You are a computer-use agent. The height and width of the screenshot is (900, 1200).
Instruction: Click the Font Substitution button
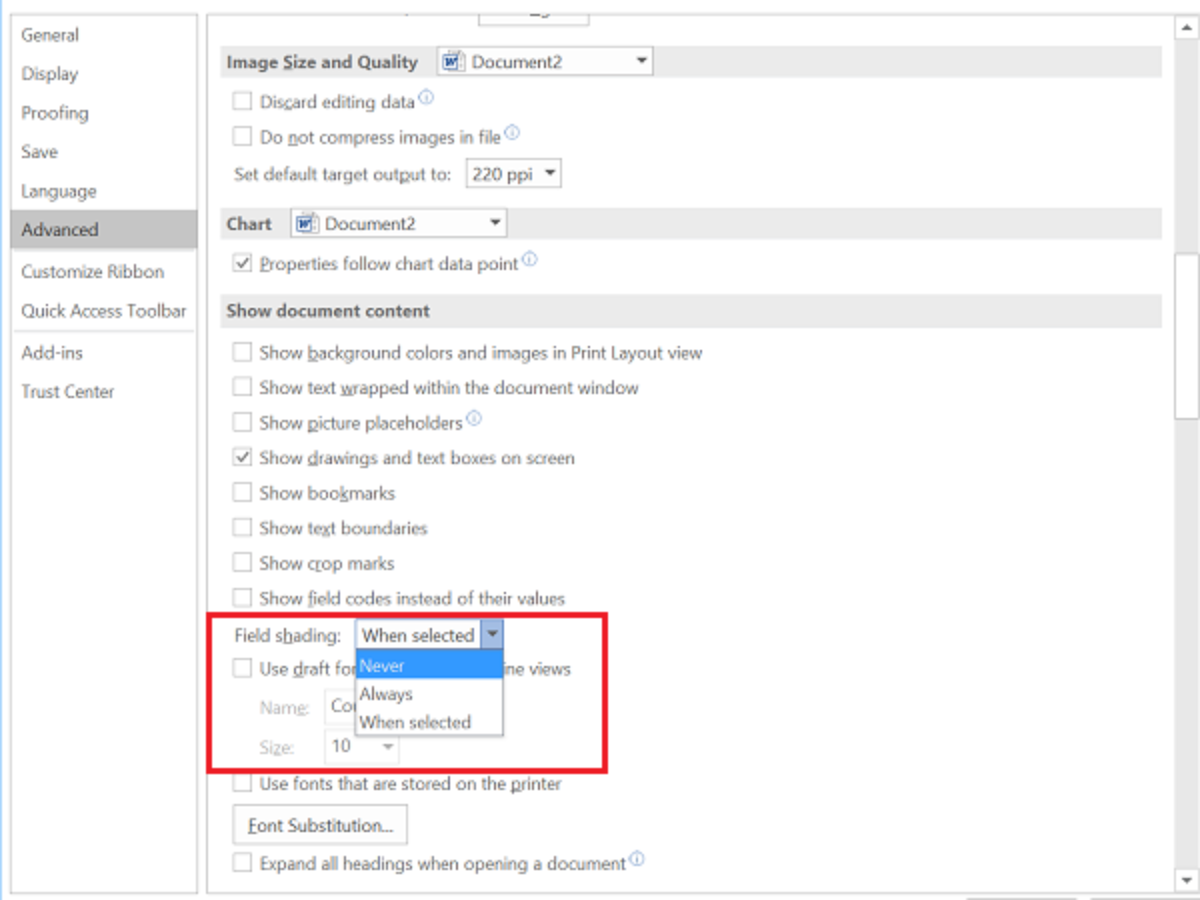[x=320, y=826]
